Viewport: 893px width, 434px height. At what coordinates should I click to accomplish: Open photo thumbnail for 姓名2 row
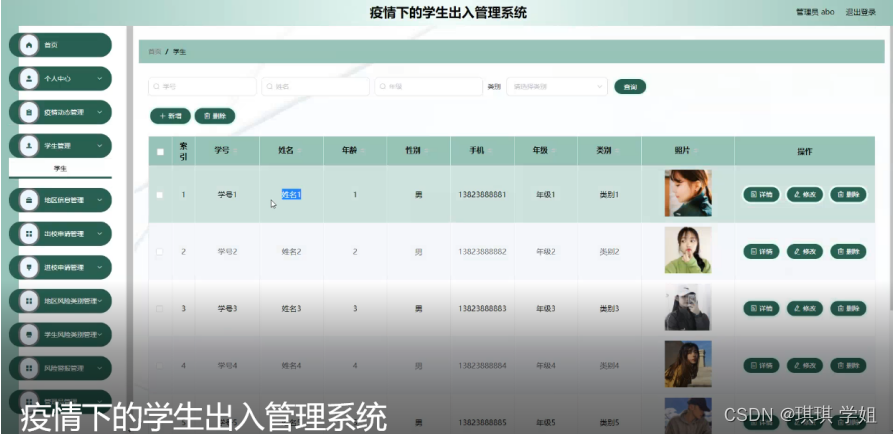coord(688,250)
